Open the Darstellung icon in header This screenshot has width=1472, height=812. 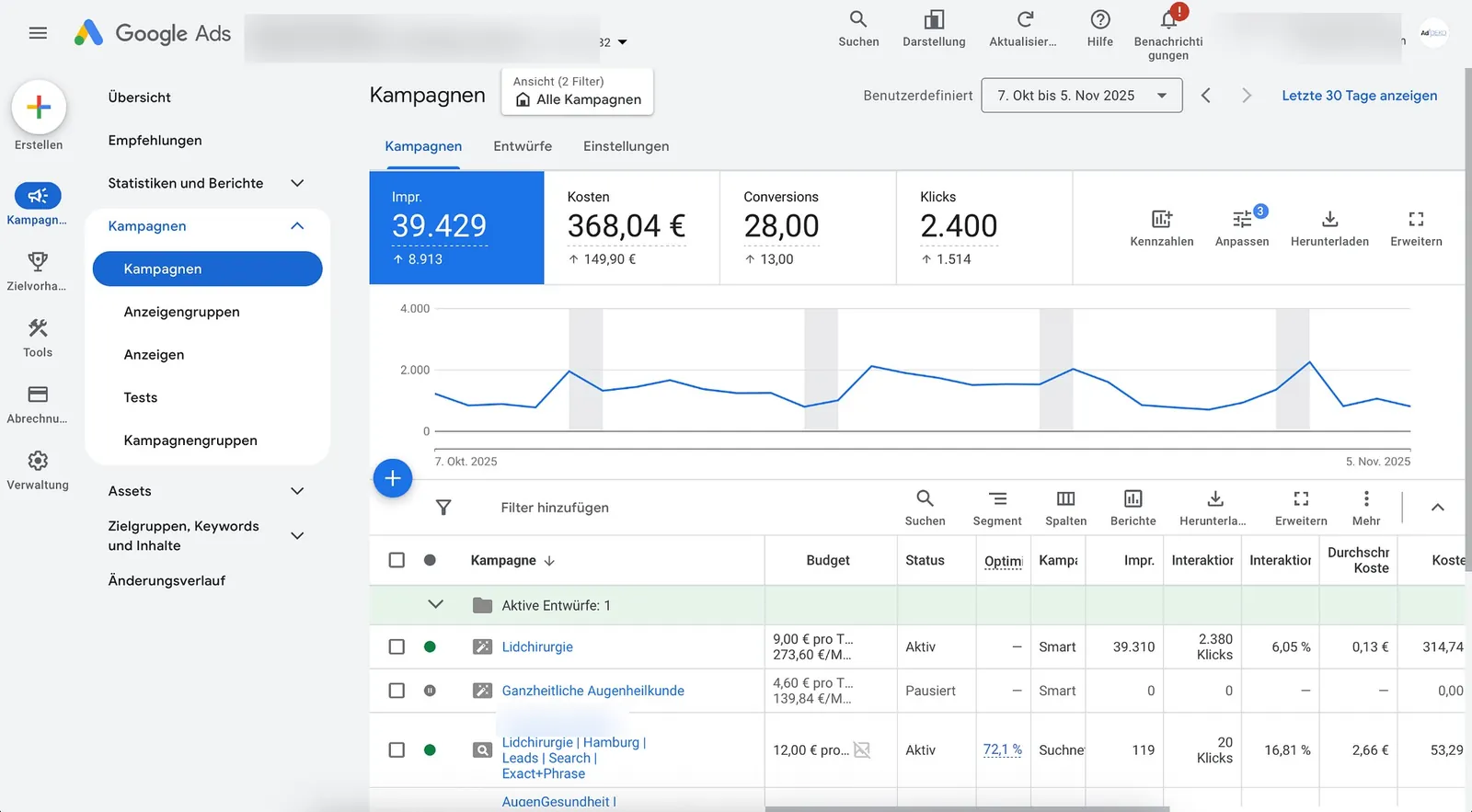point(934,19)
